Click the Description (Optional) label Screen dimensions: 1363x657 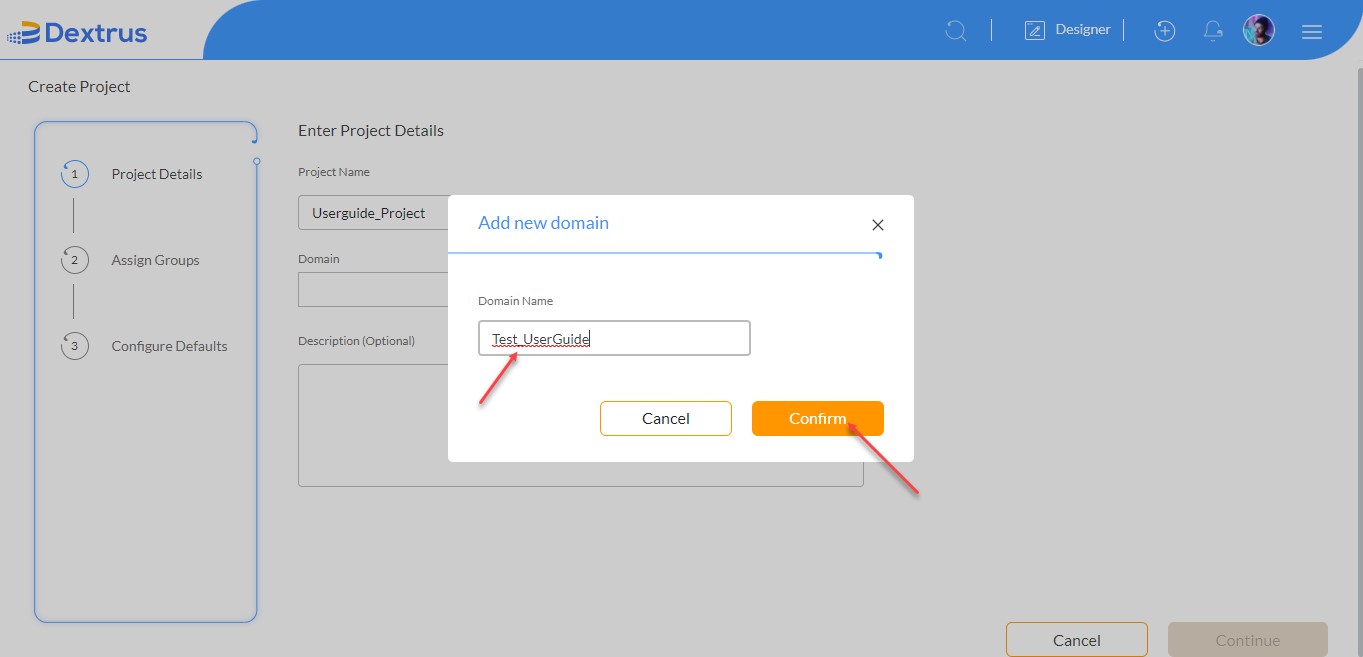click(x=356, y=341)
